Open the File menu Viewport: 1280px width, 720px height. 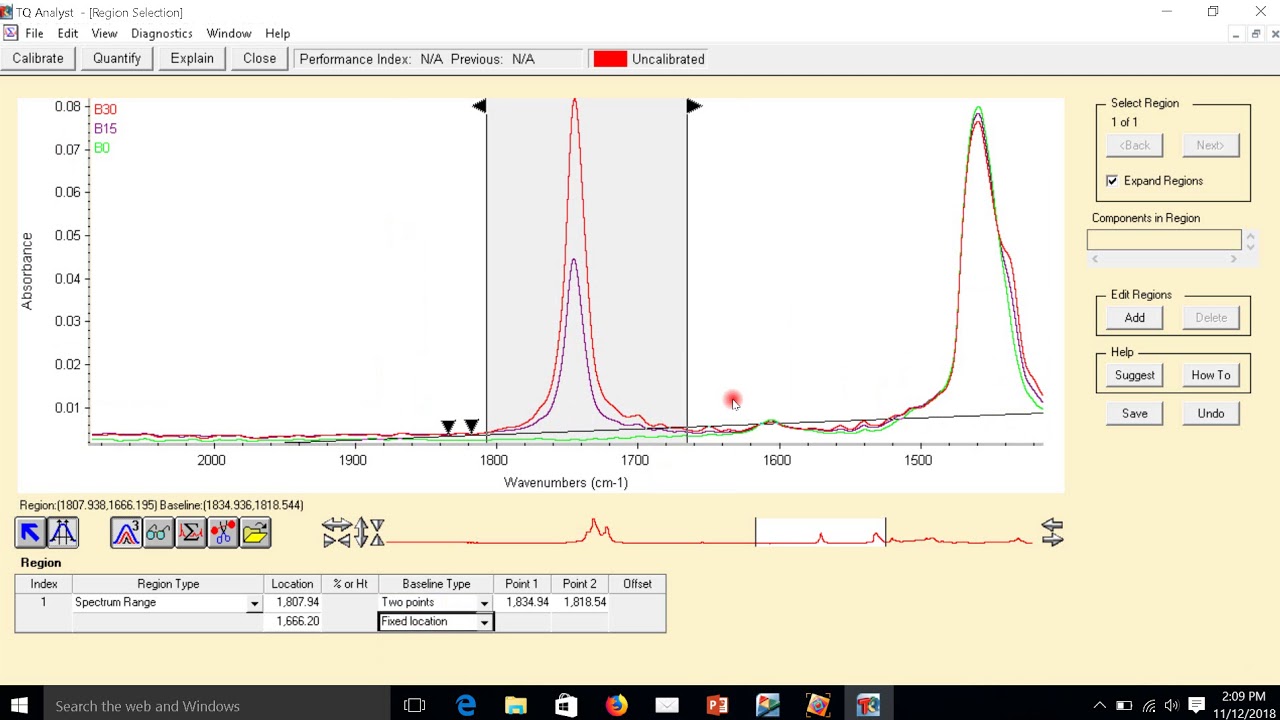(x=34, y=33)
